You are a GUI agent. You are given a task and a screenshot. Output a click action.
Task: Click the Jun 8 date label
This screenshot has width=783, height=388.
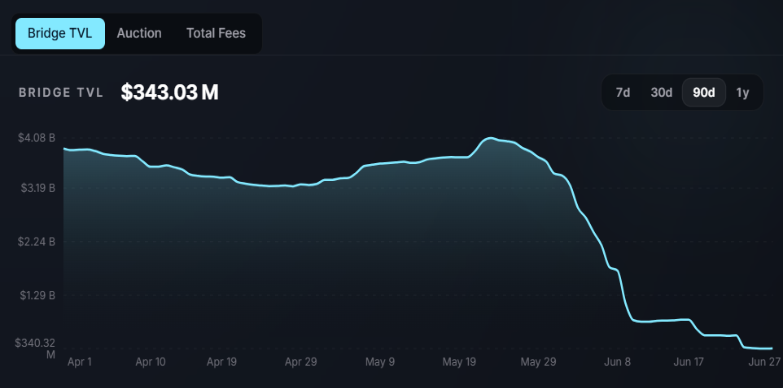point(617,362)
